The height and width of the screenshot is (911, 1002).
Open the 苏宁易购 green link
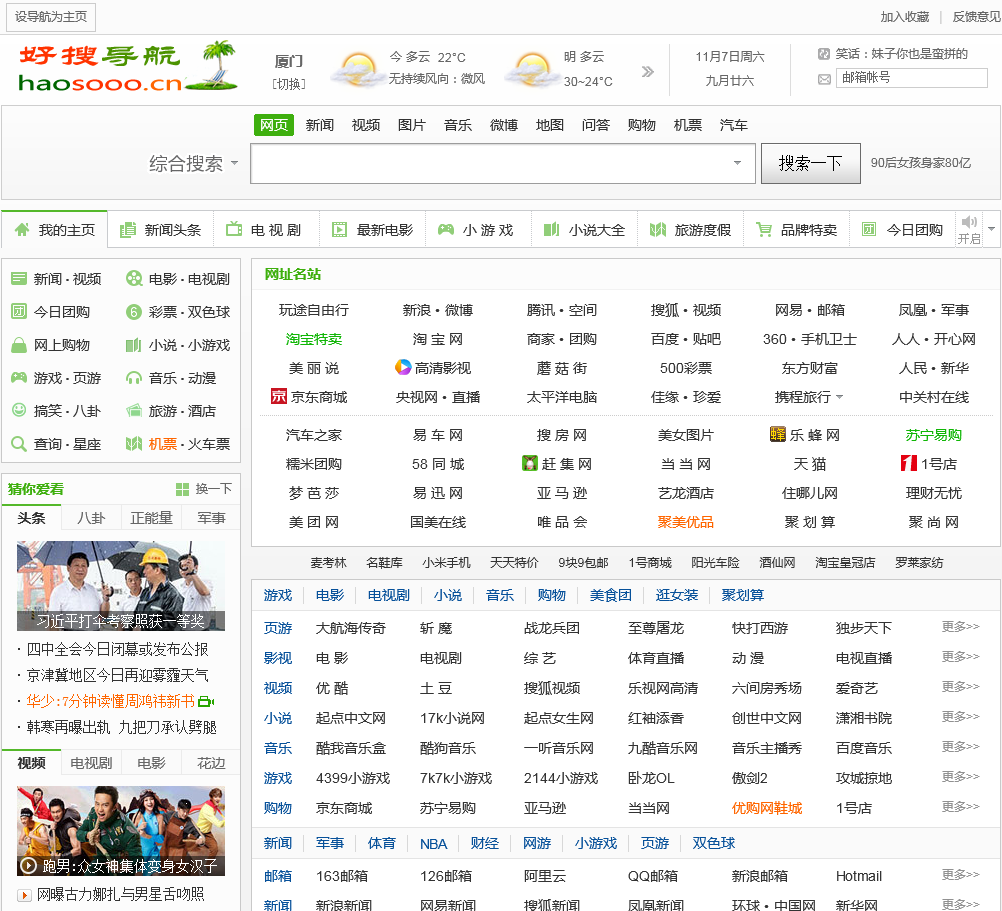933,435
